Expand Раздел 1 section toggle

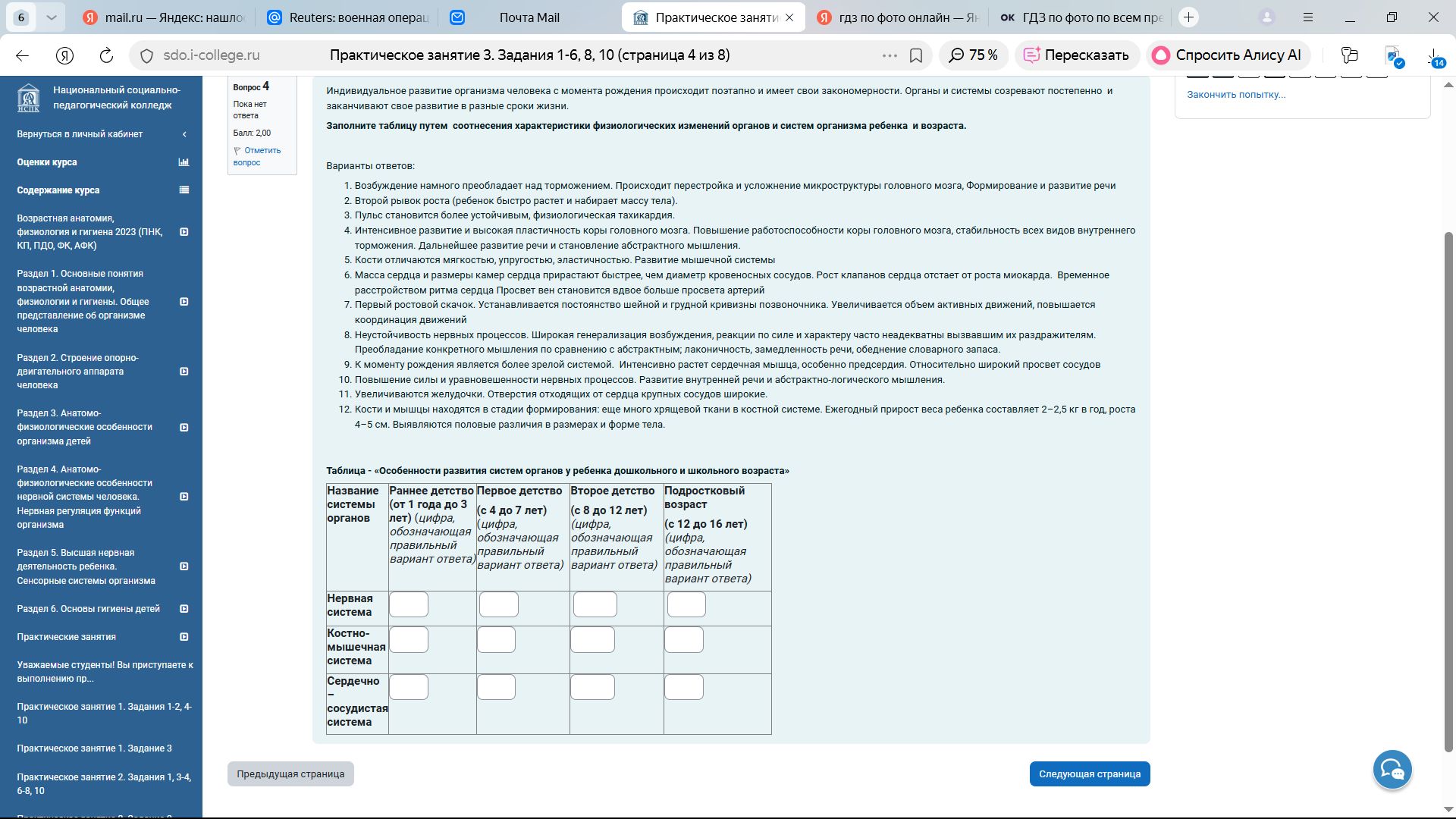click(x=184, y=302)
